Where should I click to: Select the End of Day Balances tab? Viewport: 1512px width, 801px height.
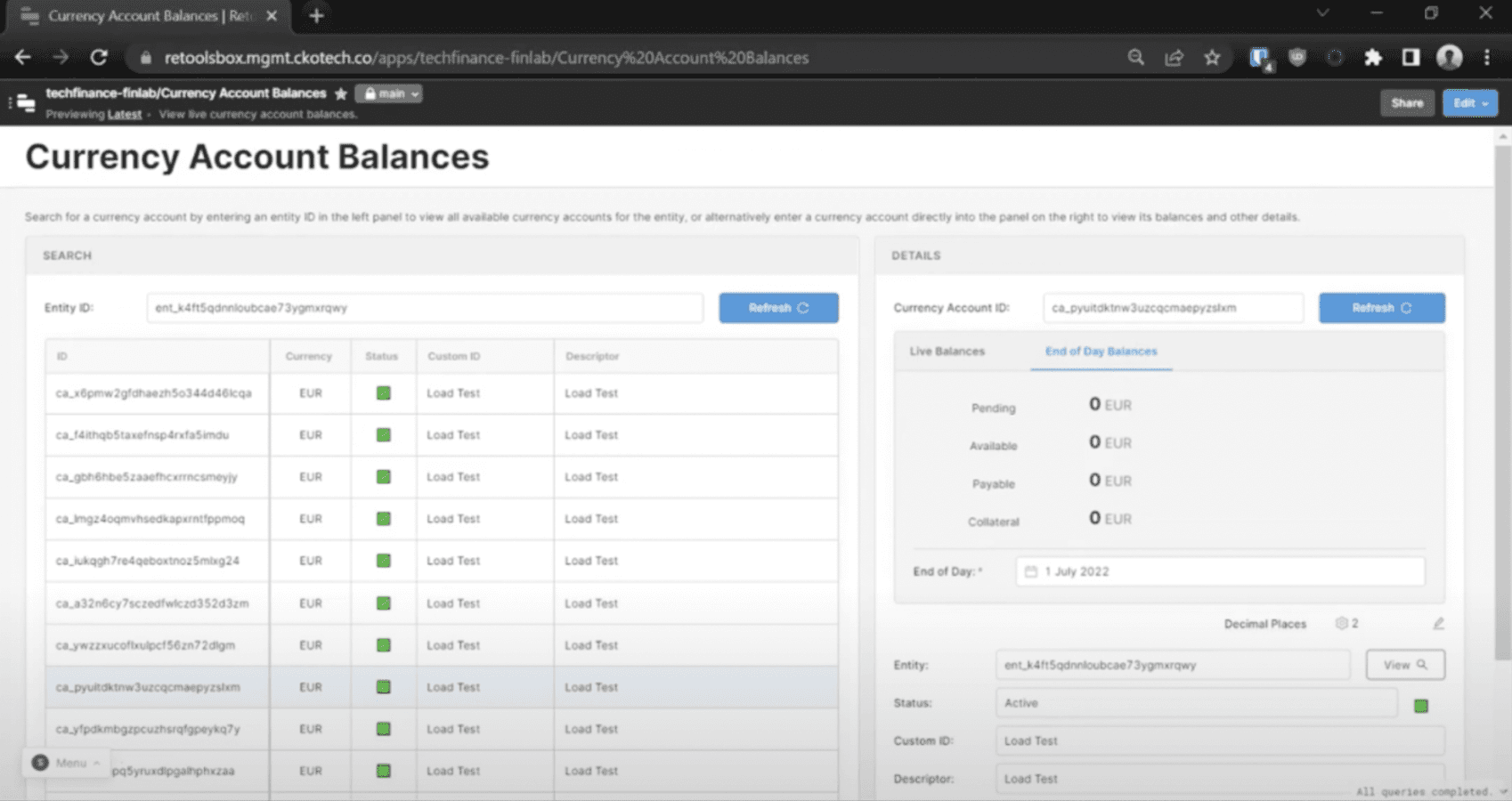[1101, 351]
